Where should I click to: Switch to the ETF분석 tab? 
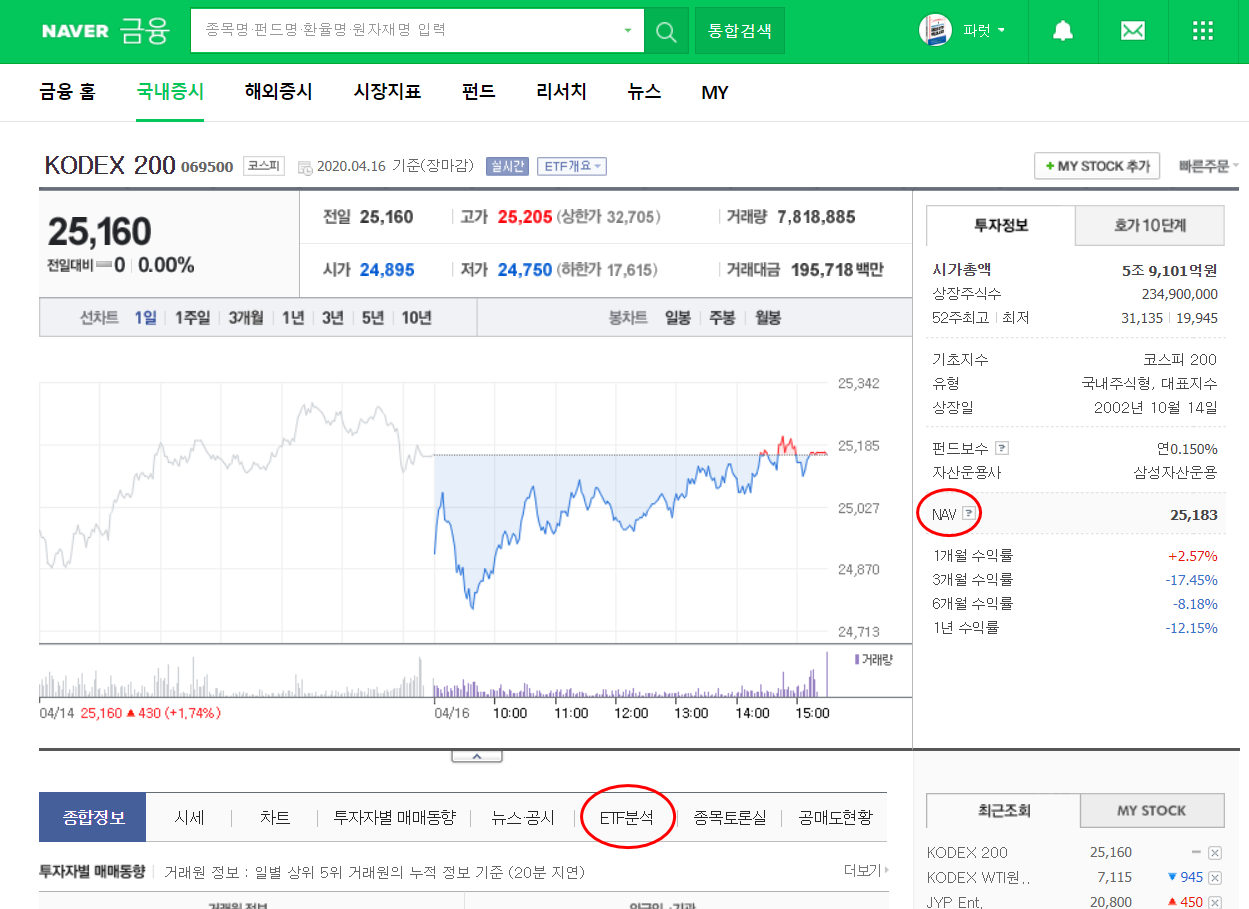626,816
